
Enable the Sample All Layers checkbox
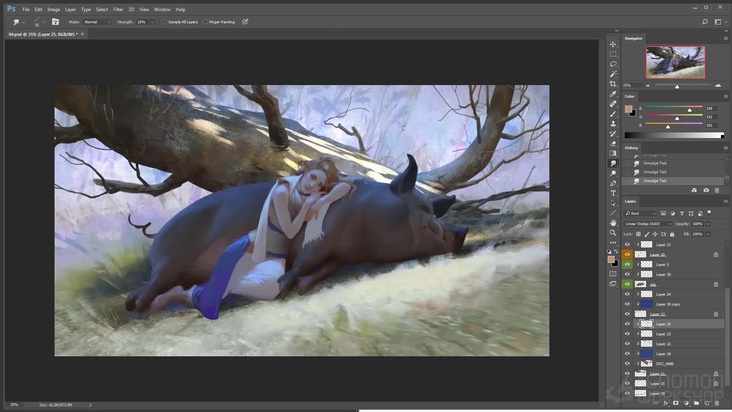[166, 21]
